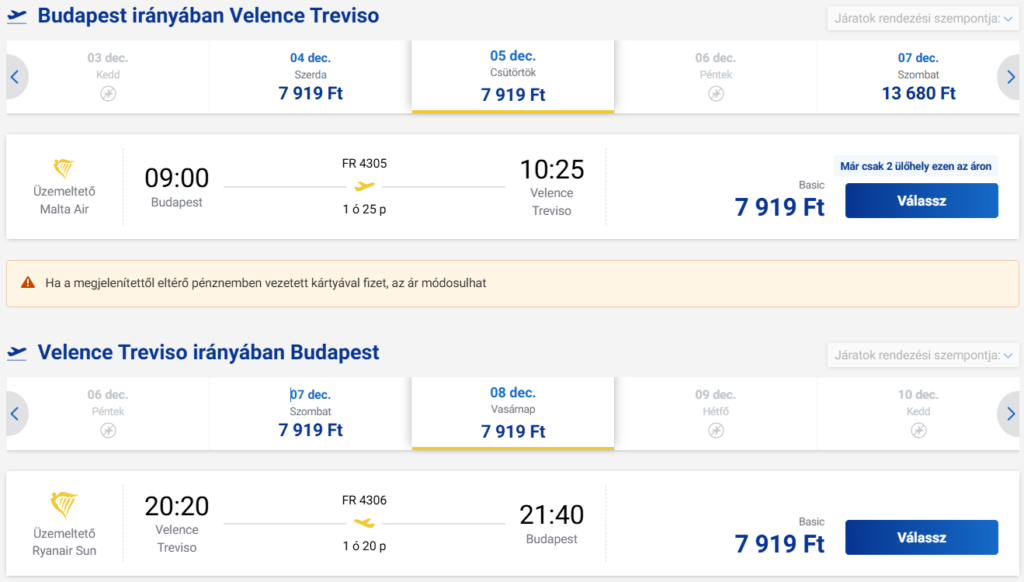Click Válassz for flight FR 4306

pos(921,538)
